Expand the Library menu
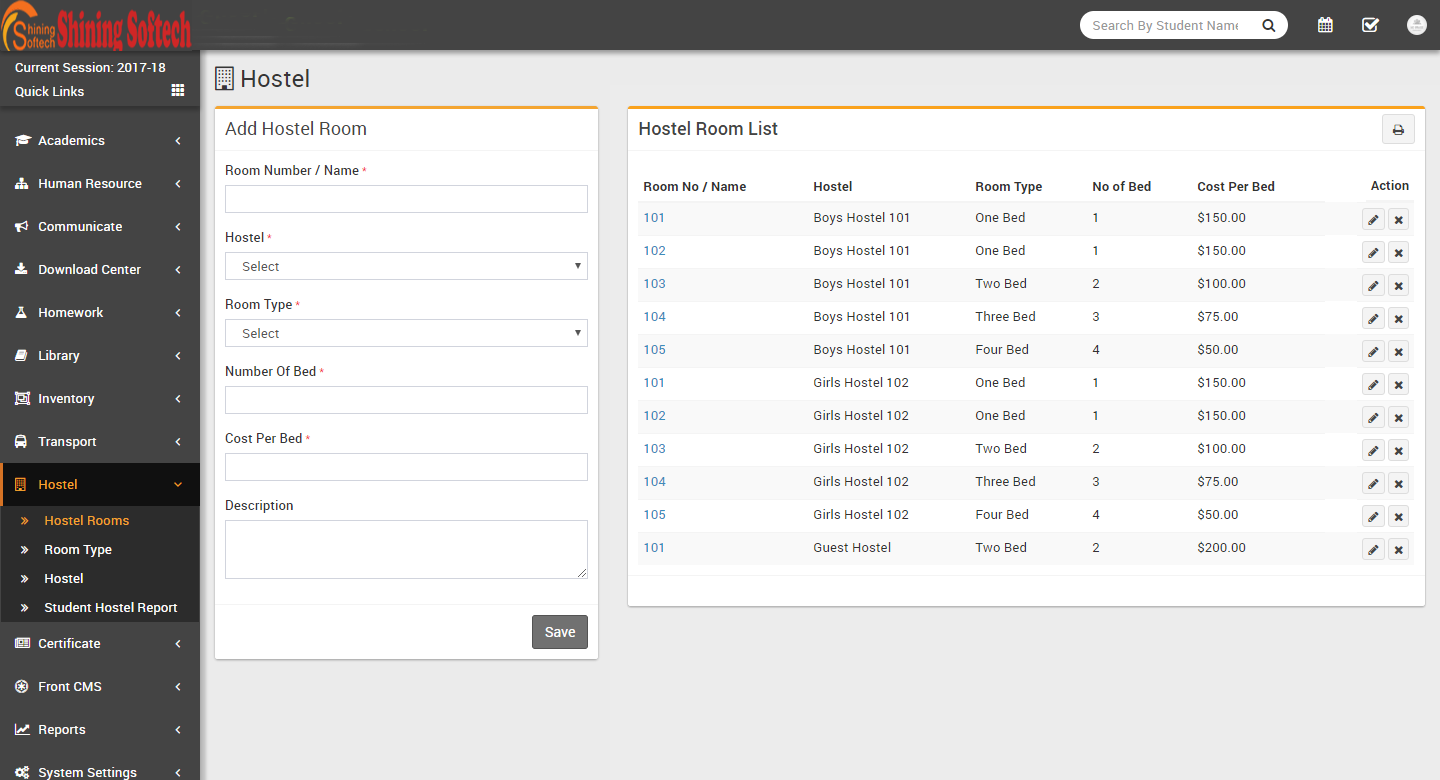This screenshot has height=780, width=1440. [x=100, y=355]
